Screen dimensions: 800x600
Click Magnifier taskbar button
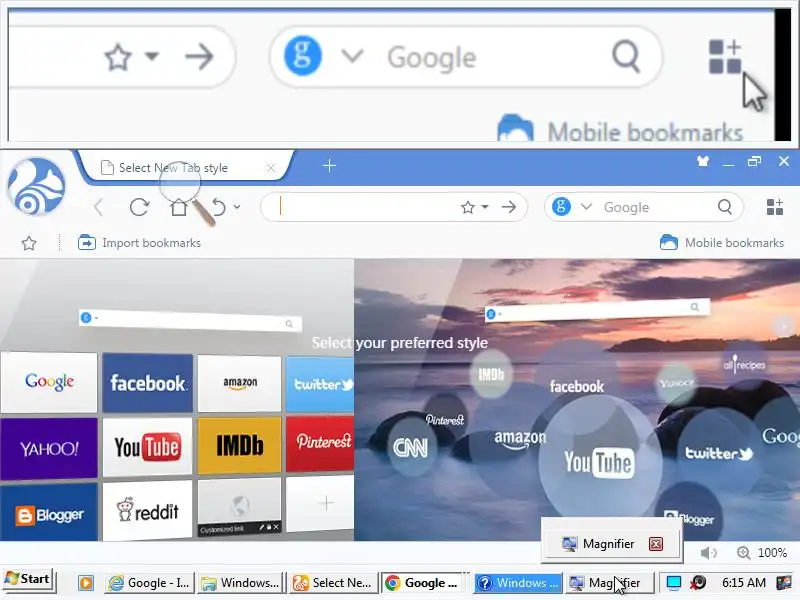609,583
